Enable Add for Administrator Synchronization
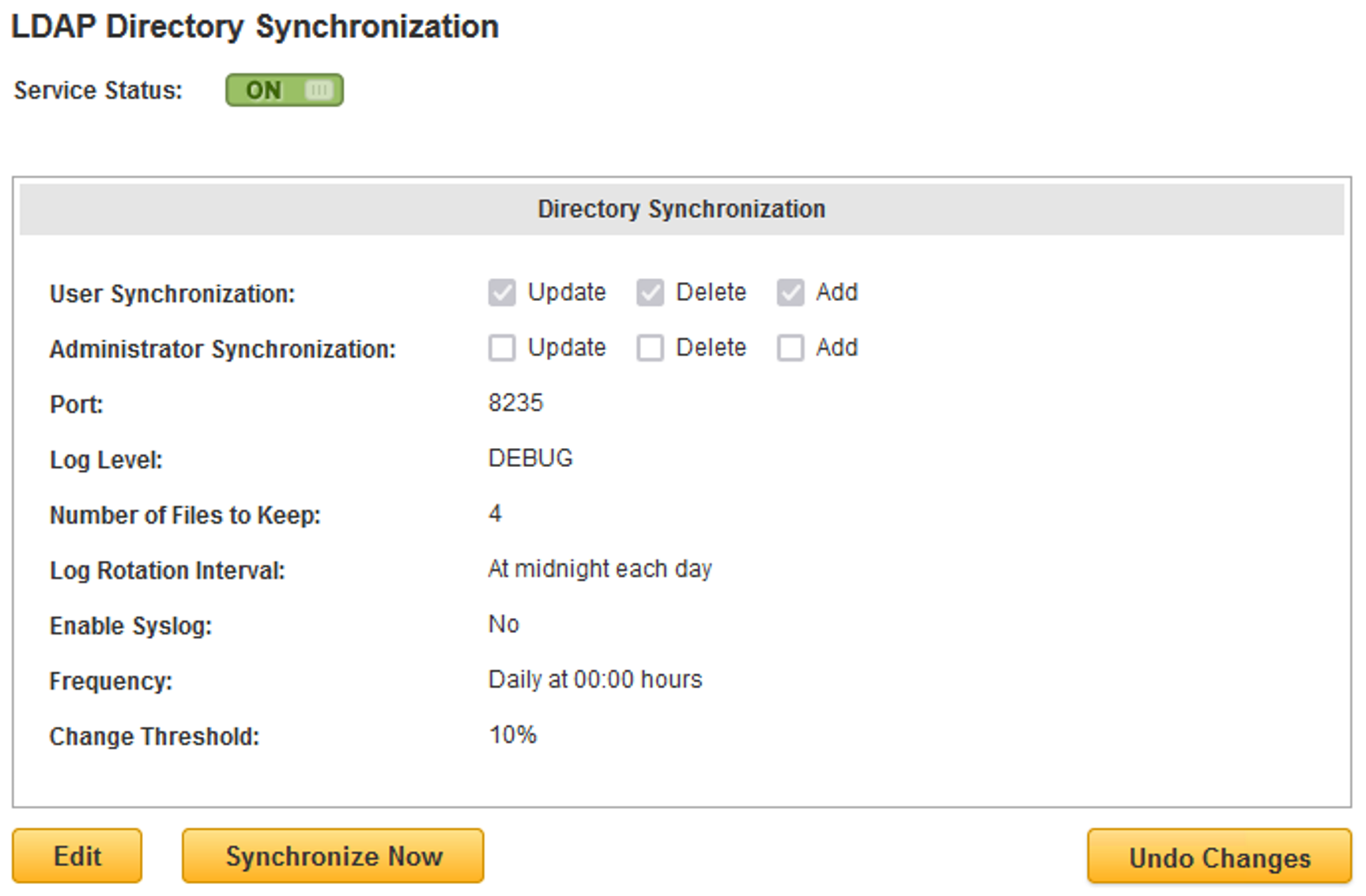This screenshot has width=1366, height=896. [x=791, y=348]
